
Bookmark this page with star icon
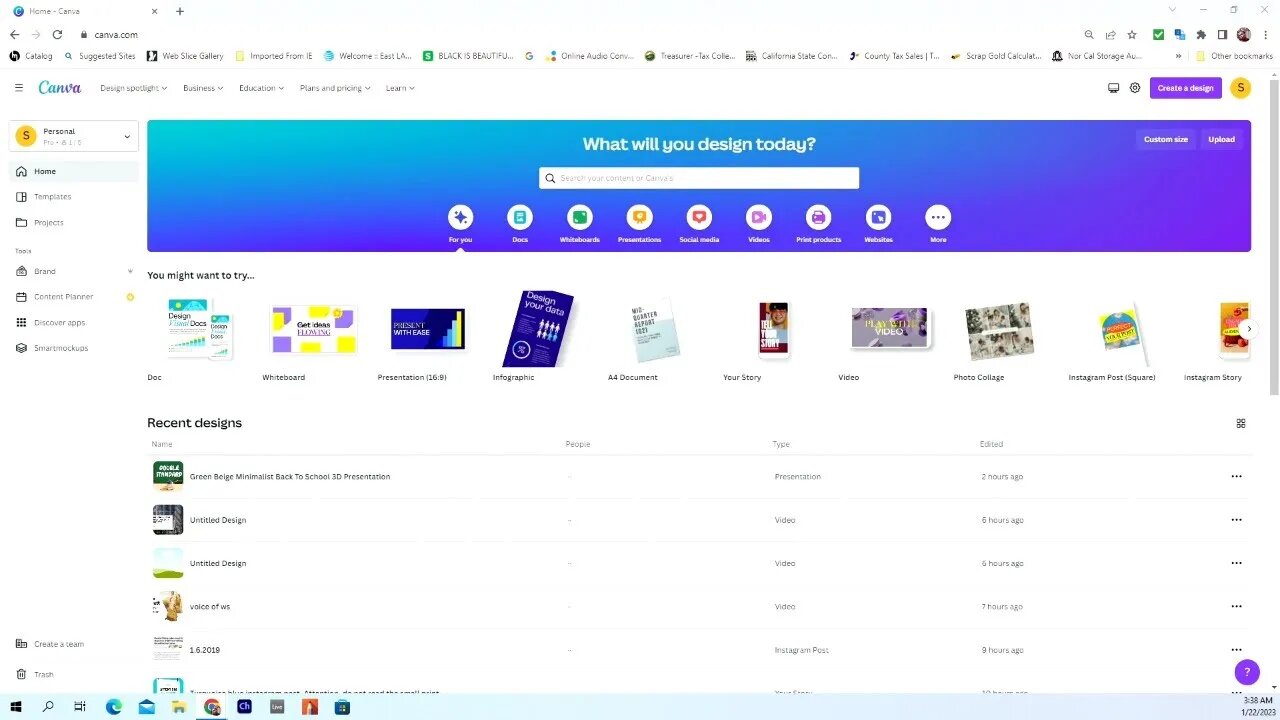click(1132, 34)
